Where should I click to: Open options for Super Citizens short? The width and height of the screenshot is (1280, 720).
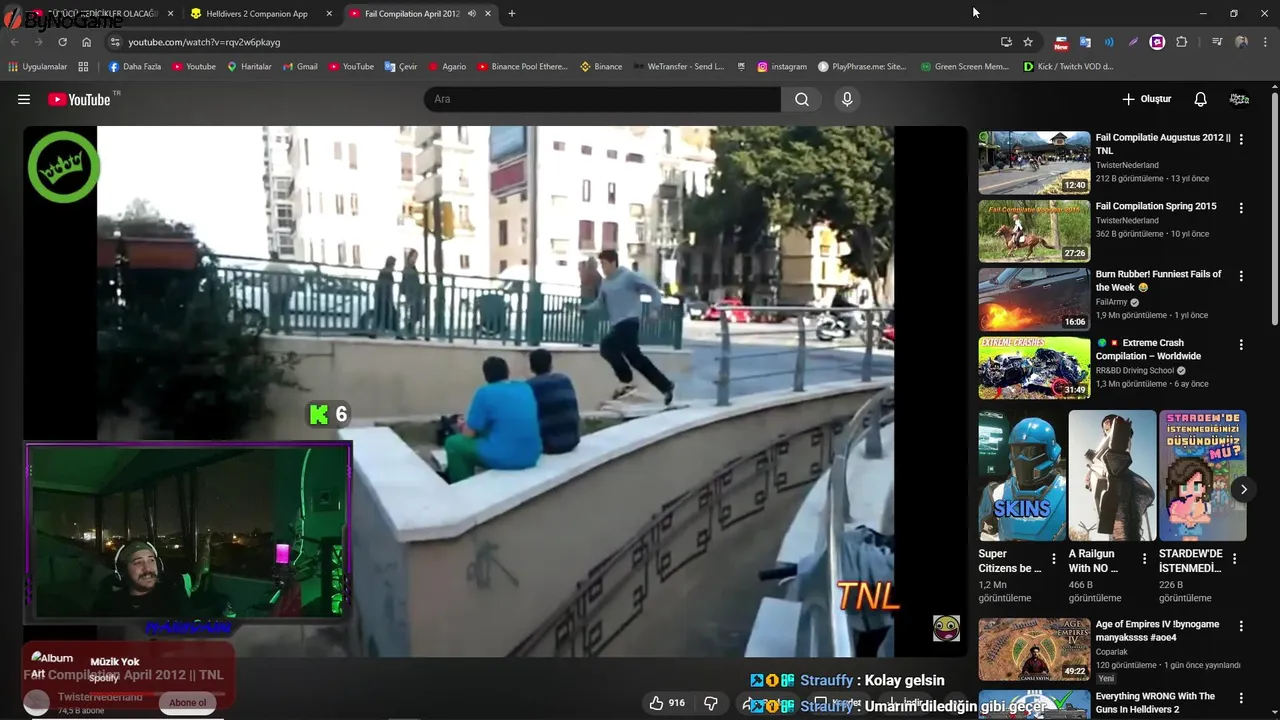pos(1053,559)
